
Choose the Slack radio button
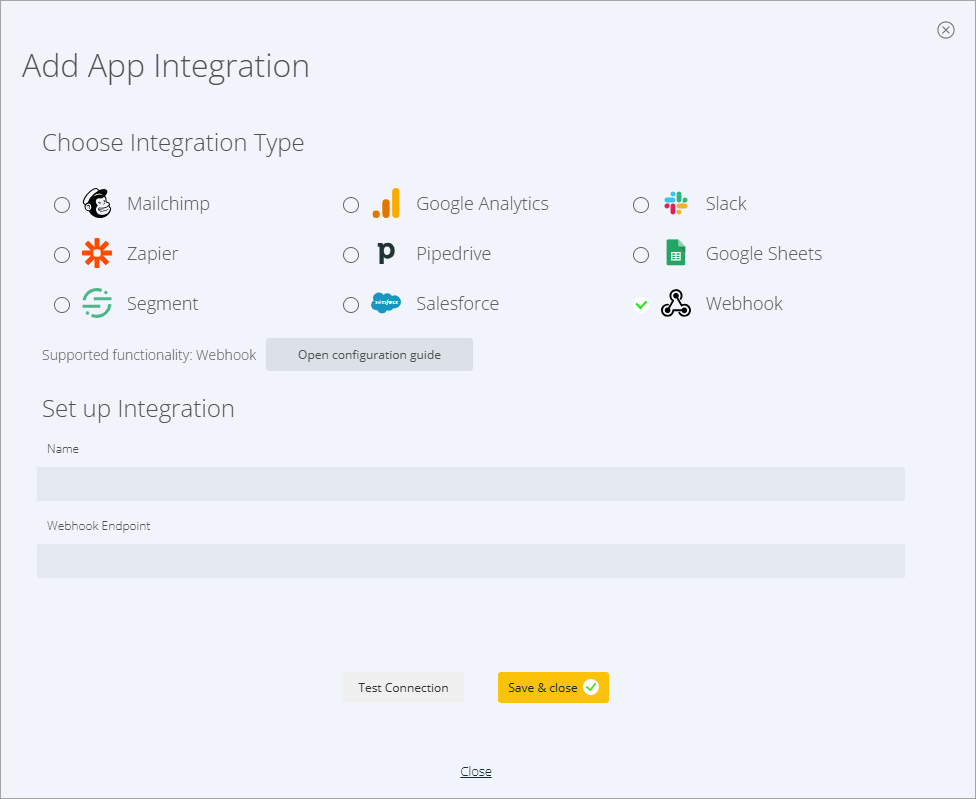point(641,205)
